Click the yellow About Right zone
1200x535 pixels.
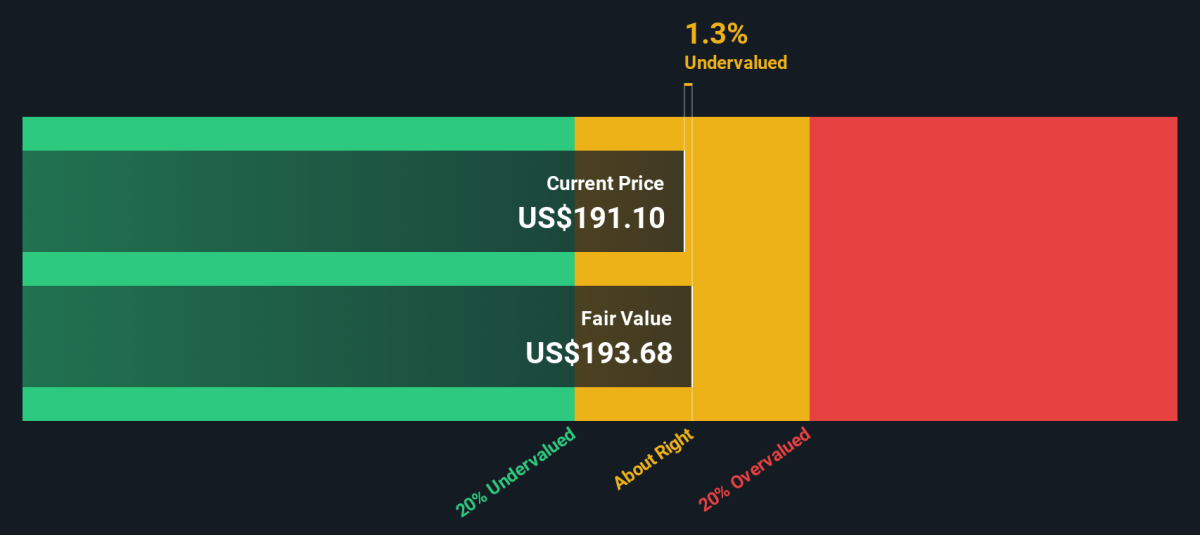[750, 269]
